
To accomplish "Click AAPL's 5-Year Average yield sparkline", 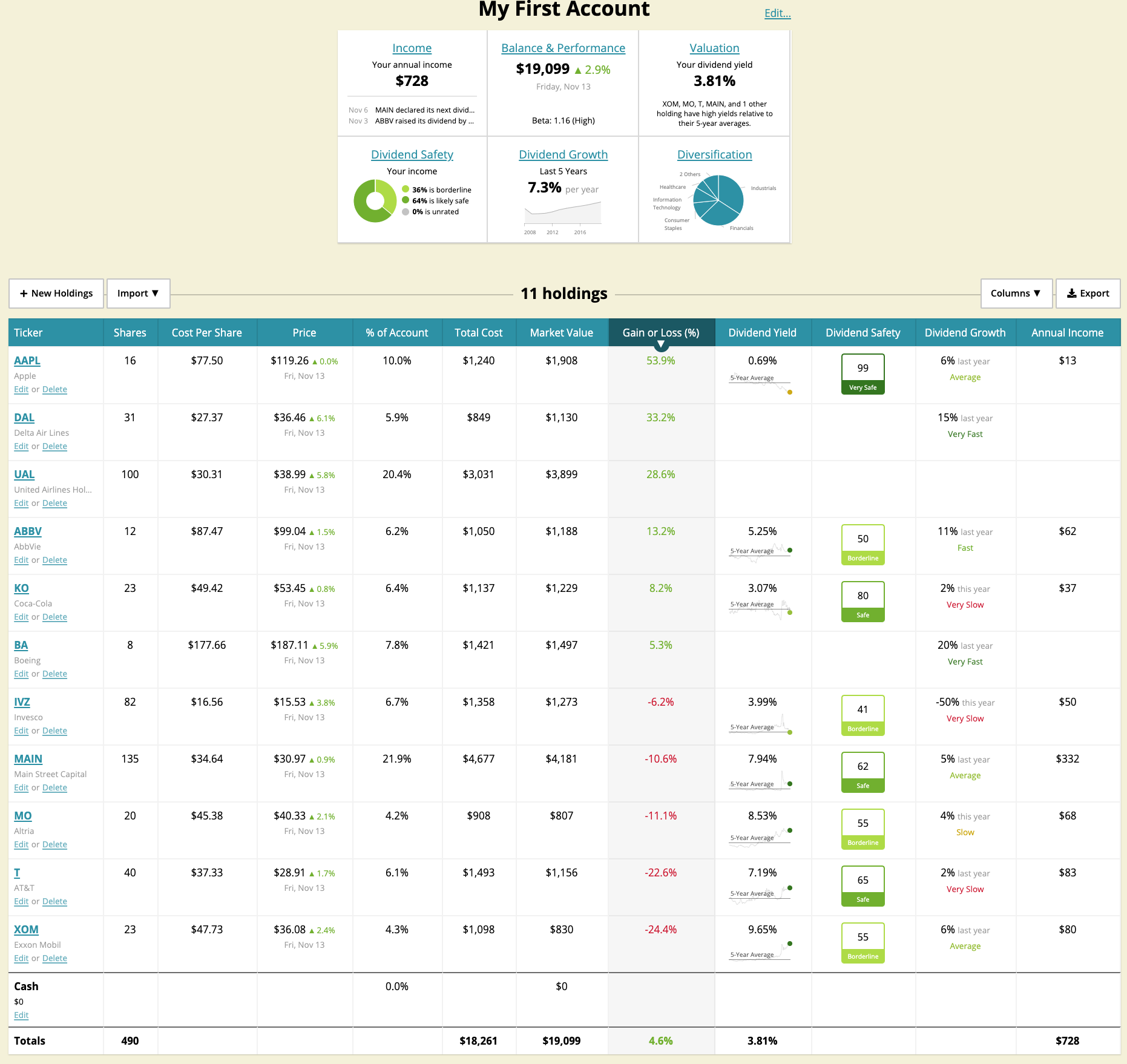I will pos(761,384).
